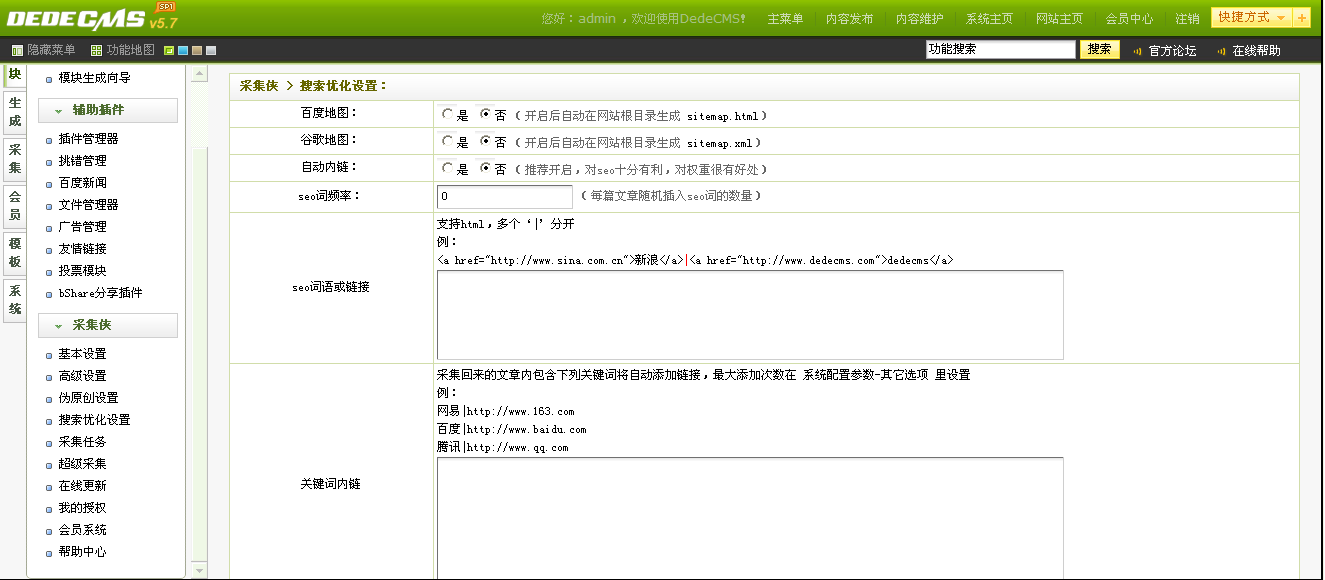Click the DEDECMS logo

75,18
